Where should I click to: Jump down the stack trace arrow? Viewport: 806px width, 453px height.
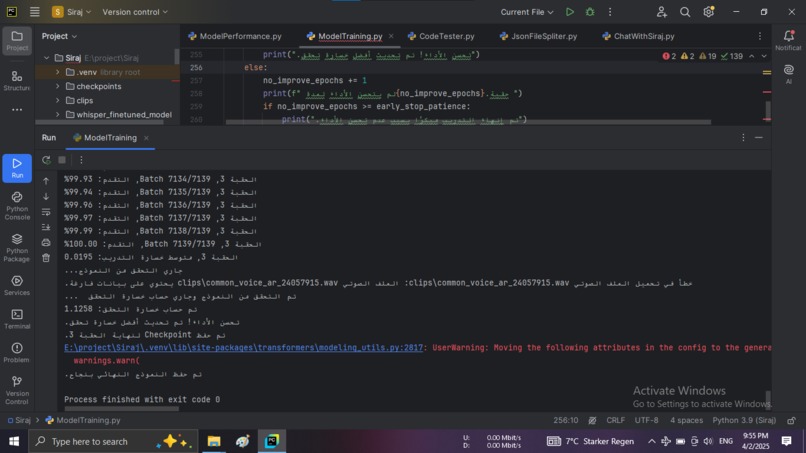pos(46,196)
